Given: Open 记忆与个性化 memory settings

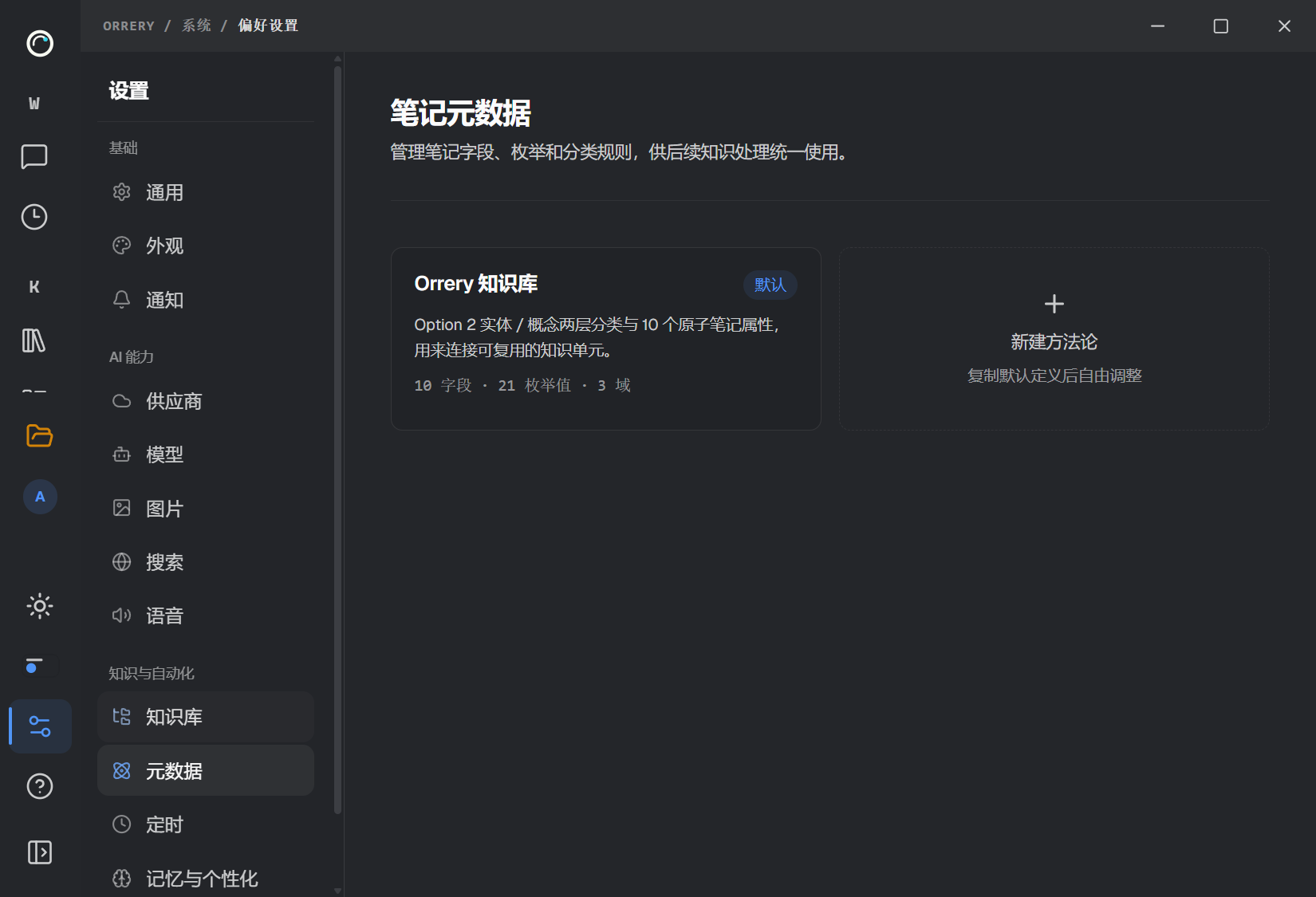Looking at the screenshot, I should [206, 879].
